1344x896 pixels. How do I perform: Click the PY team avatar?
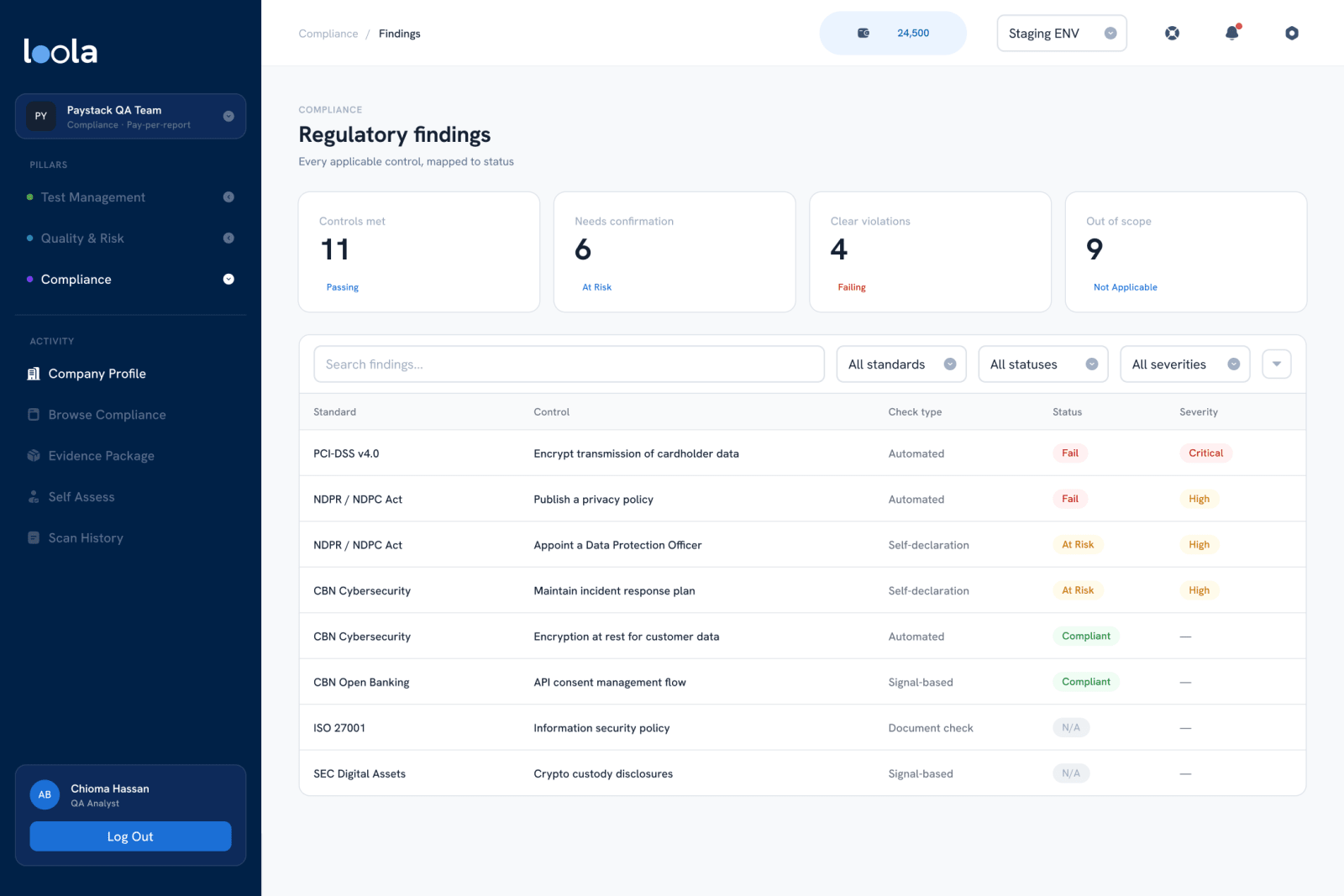41,116
